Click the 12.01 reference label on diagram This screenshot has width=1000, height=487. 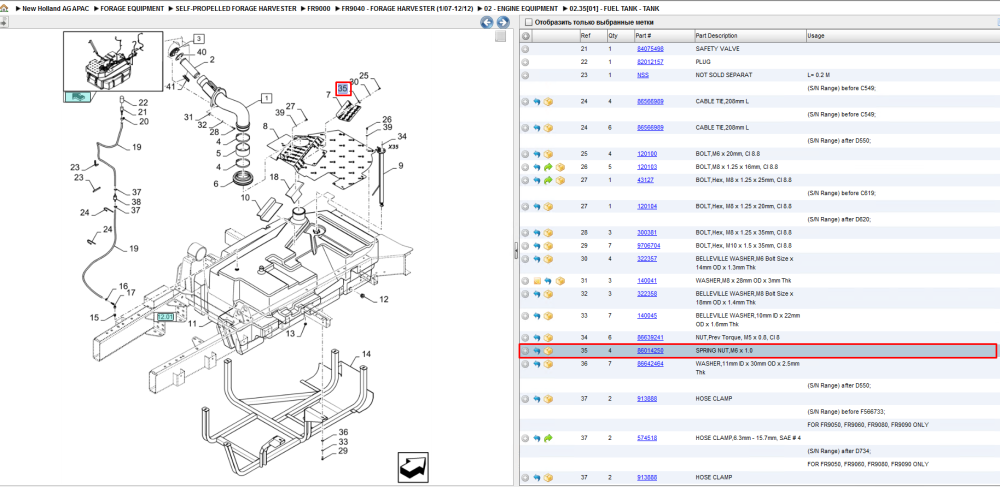[x=166, y=317]
